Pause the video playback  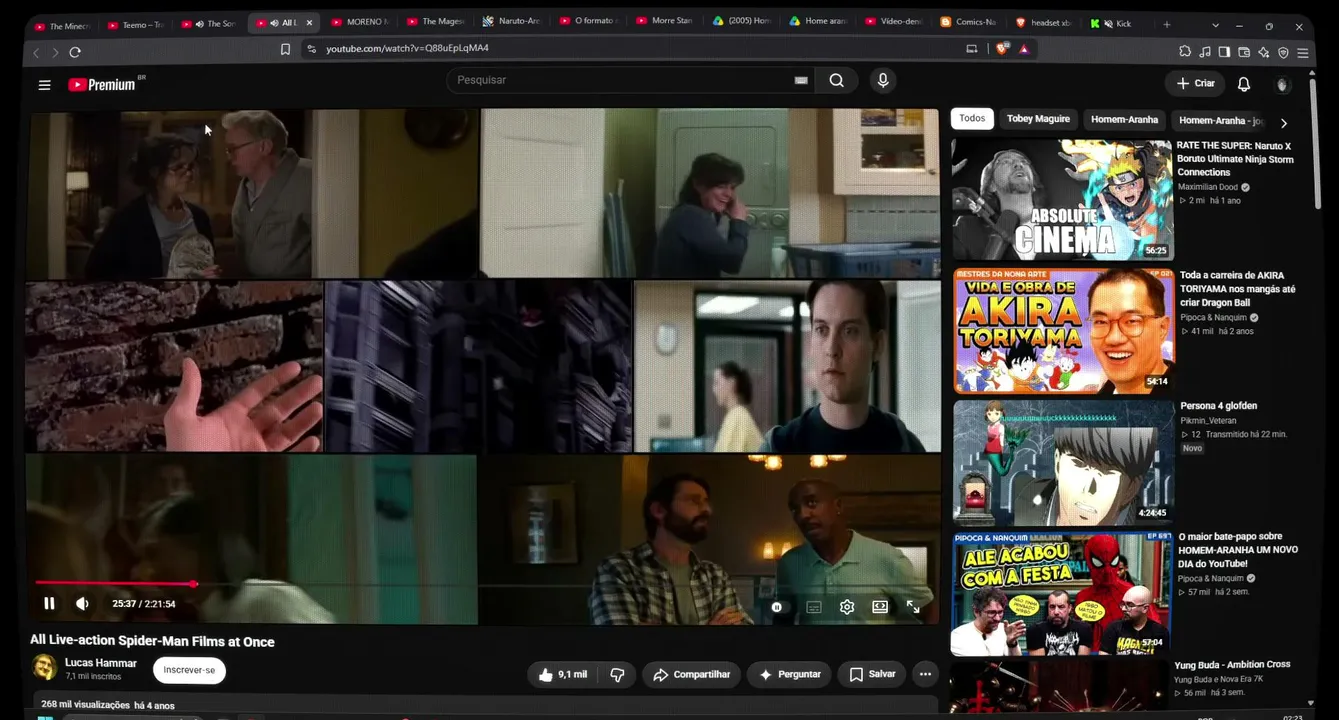click(49, 603)
